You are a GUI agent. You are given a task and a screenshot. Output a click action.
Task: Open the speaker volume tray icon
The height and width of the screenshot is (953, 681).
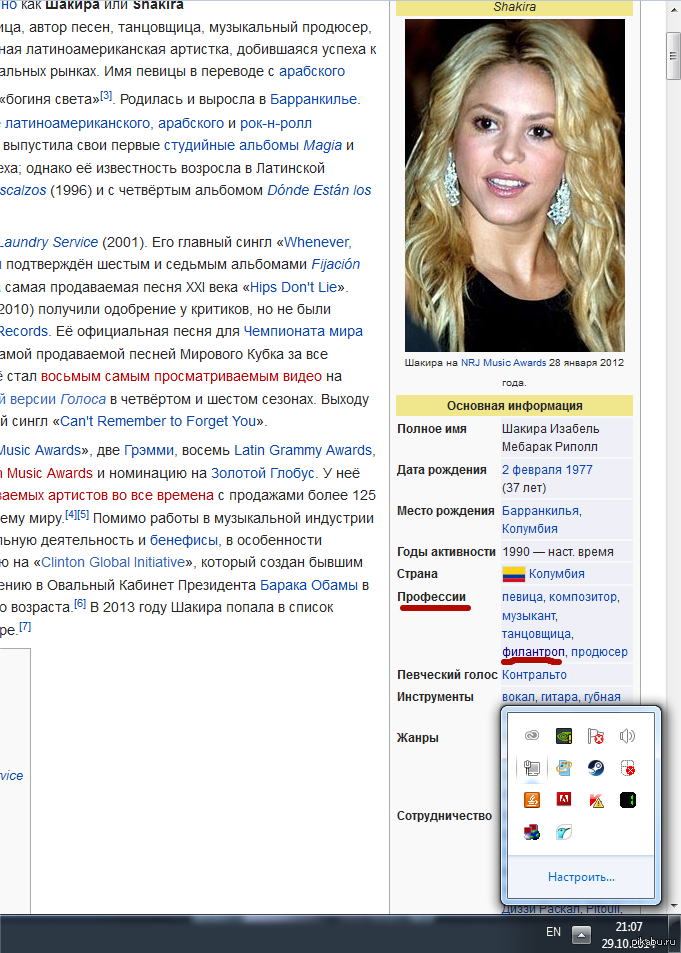[627, 736]
